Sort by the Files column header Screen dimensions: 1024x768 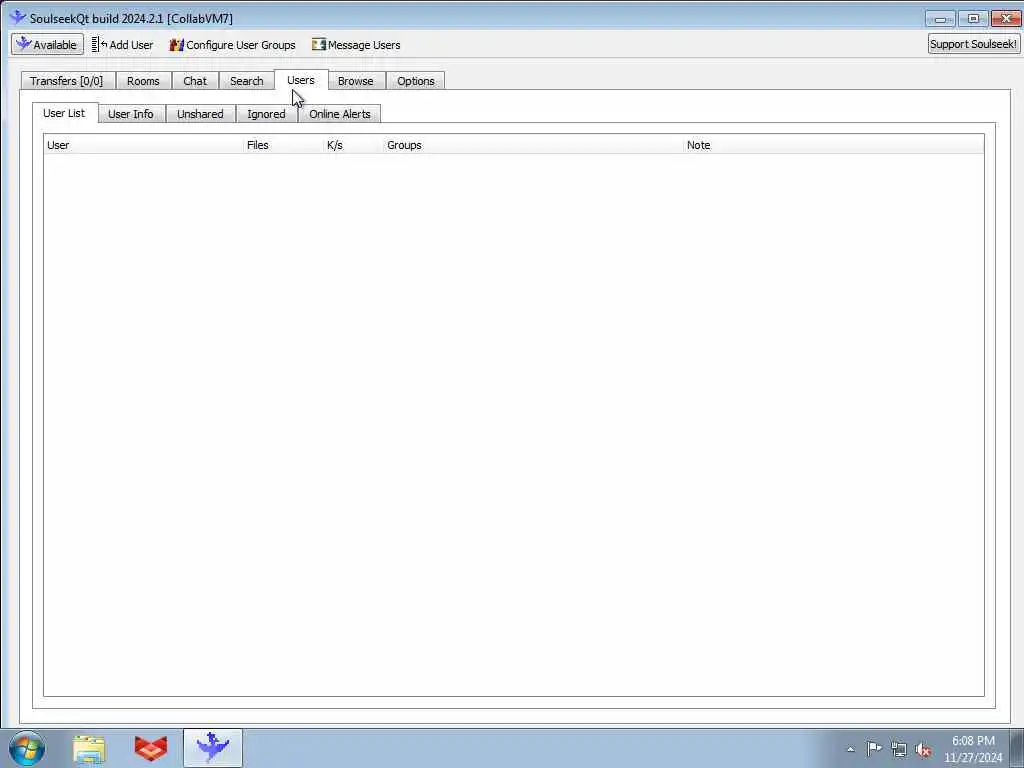[283, 145]
